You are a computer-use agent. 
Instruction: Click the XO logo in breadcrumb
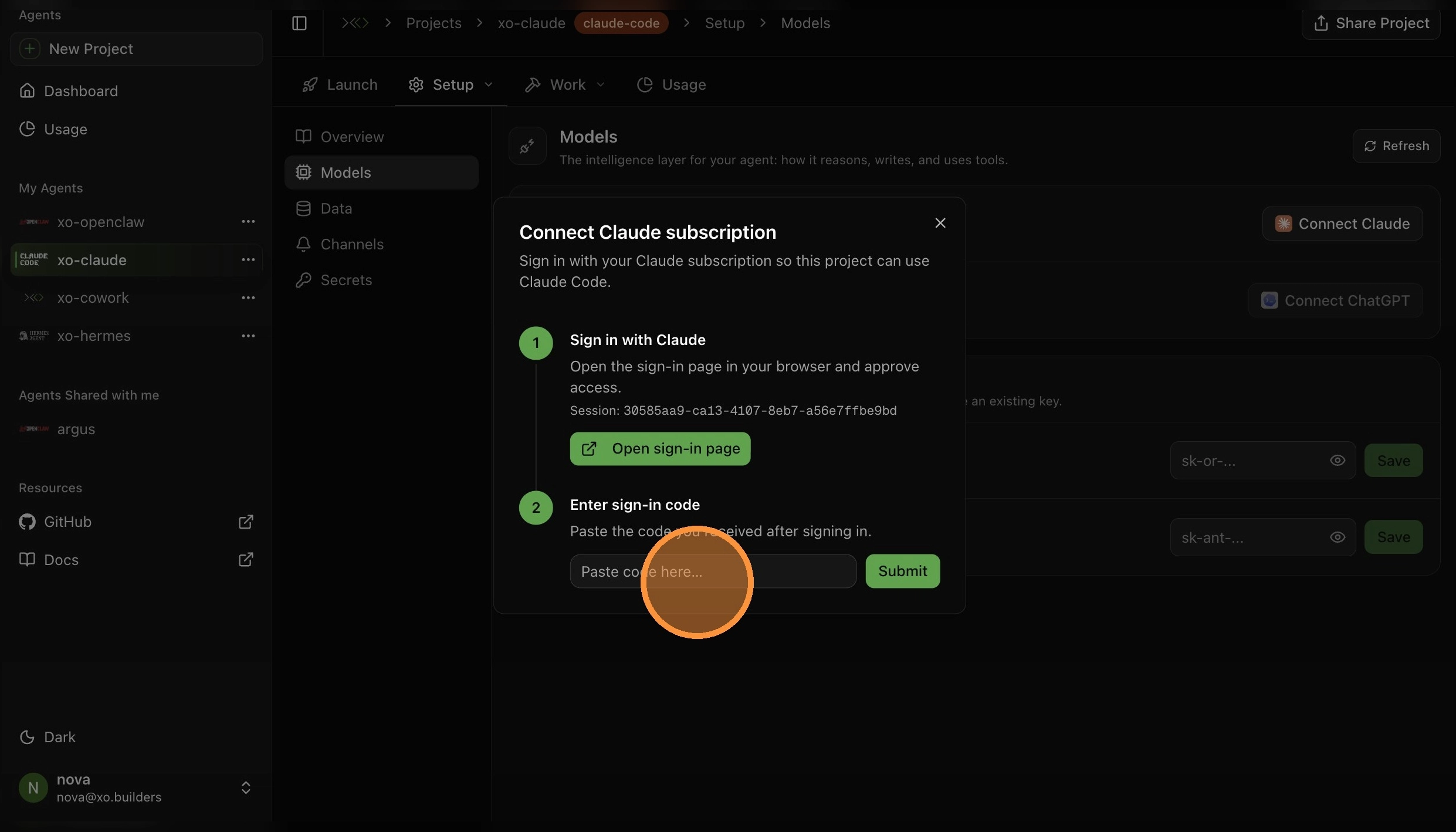(x=355, y=23)
